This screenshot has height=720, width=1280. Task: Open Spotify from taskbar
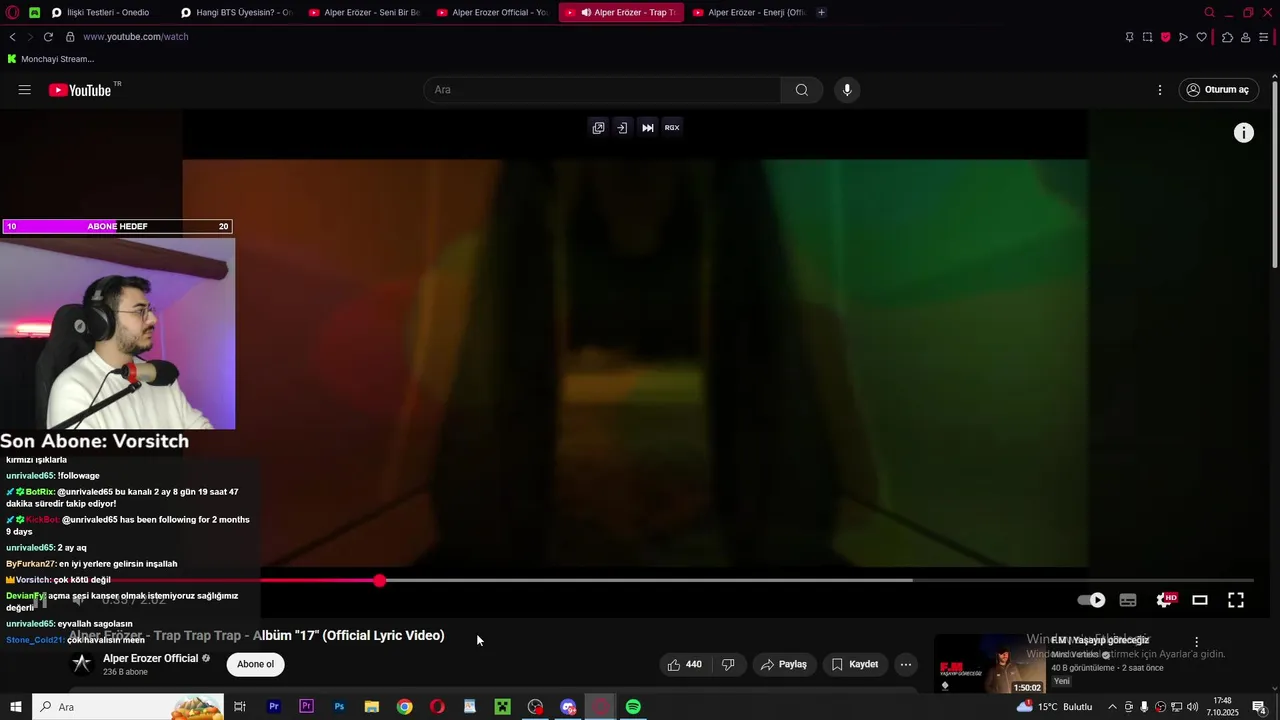point(633,707)
